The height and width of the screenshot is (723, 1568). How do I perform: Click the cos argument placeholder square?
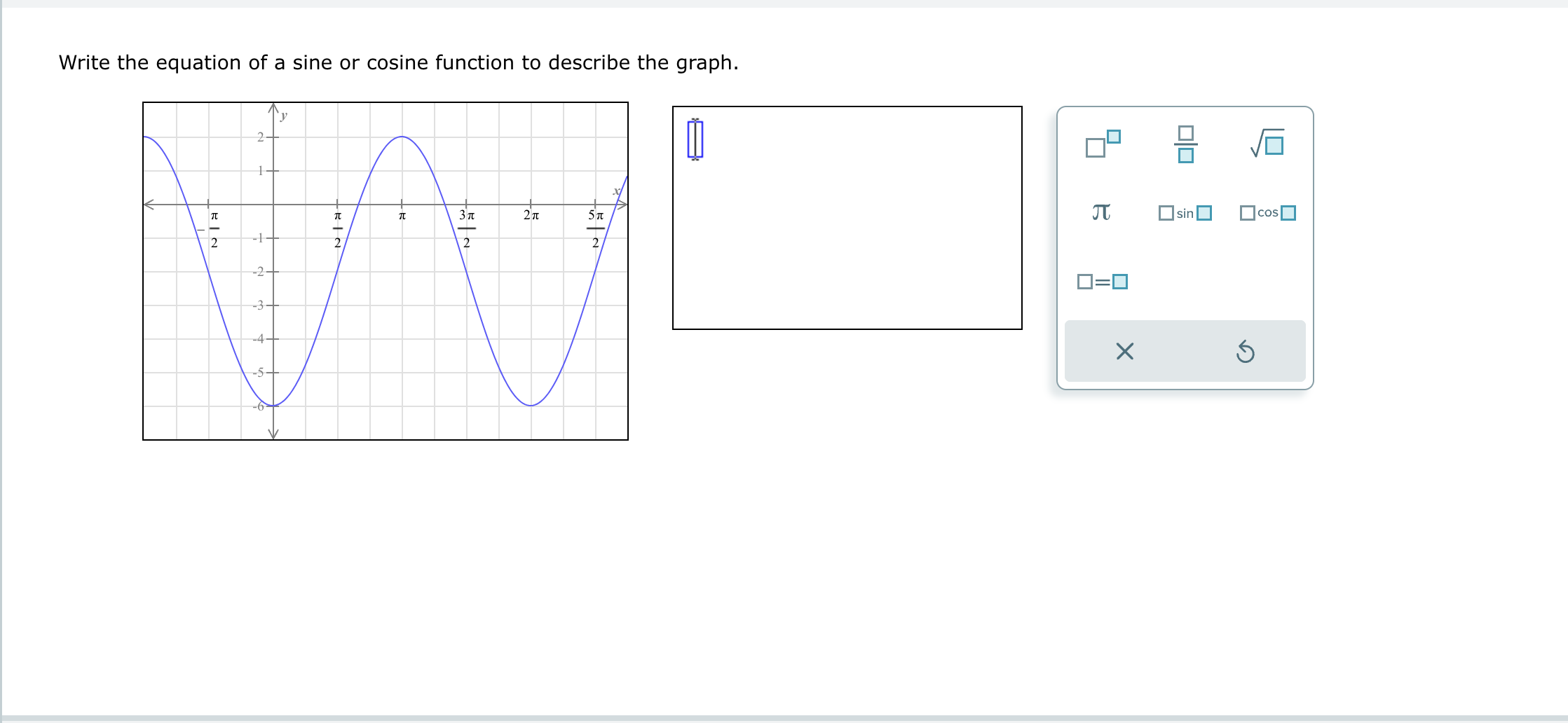[1288, 213]
